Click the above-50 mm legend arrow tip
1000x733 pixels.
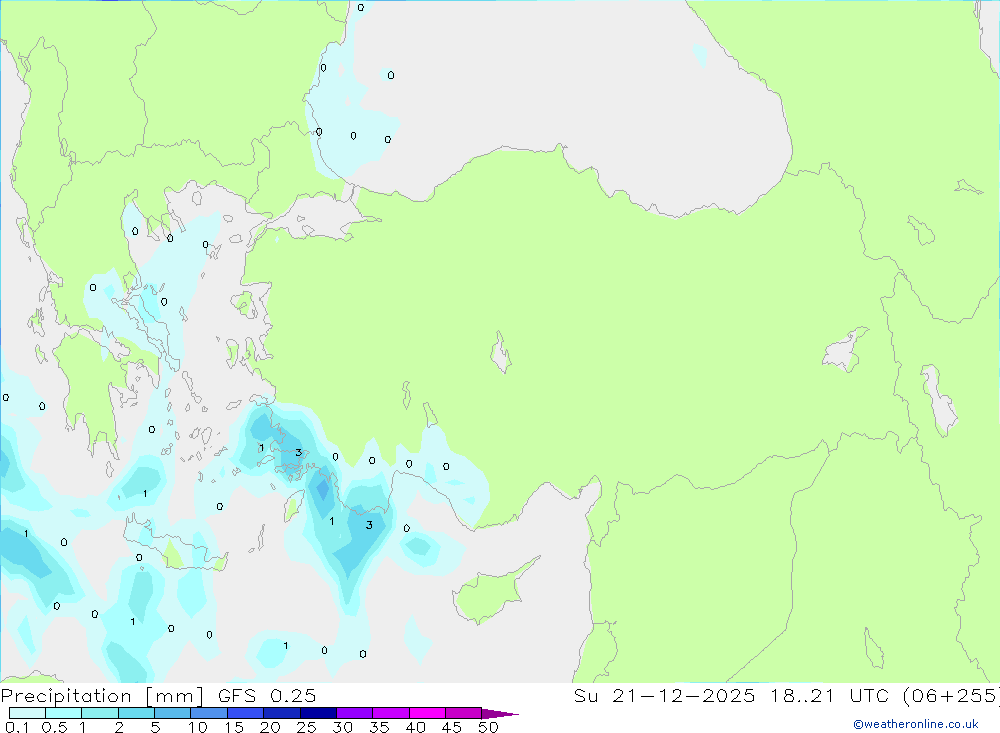500,714
